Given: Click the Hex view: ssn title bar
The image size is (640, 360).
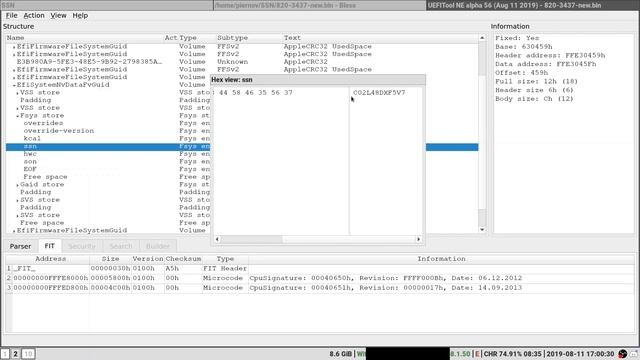Looking at the screenshot, I should click(x=318, y=80).
